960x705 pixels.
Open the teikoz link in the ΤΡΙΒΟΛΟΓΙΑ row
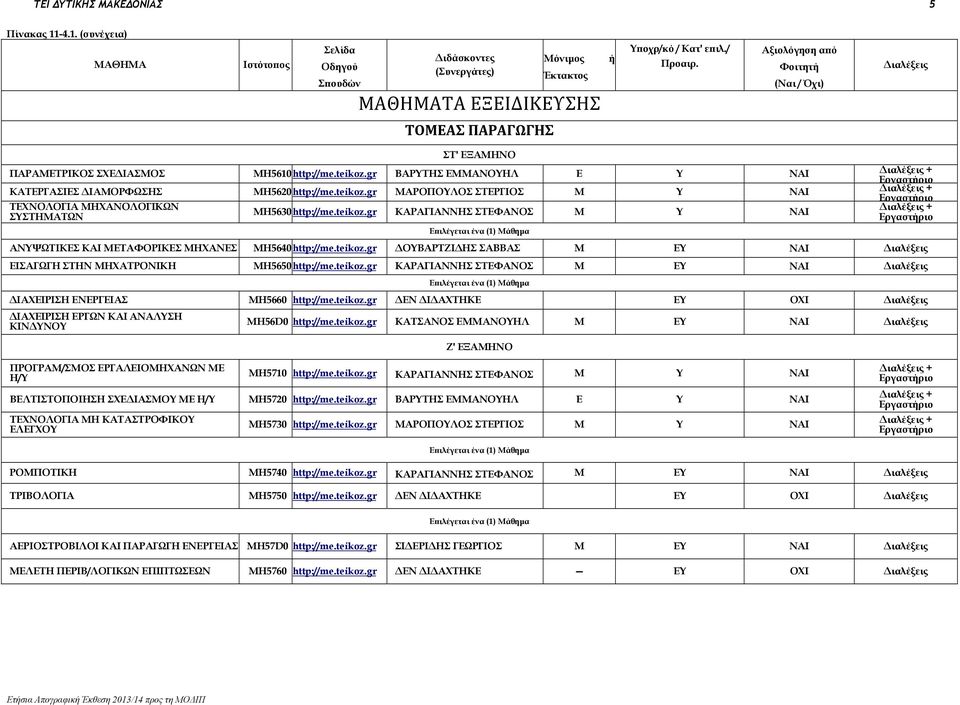(x=334, y=496)
